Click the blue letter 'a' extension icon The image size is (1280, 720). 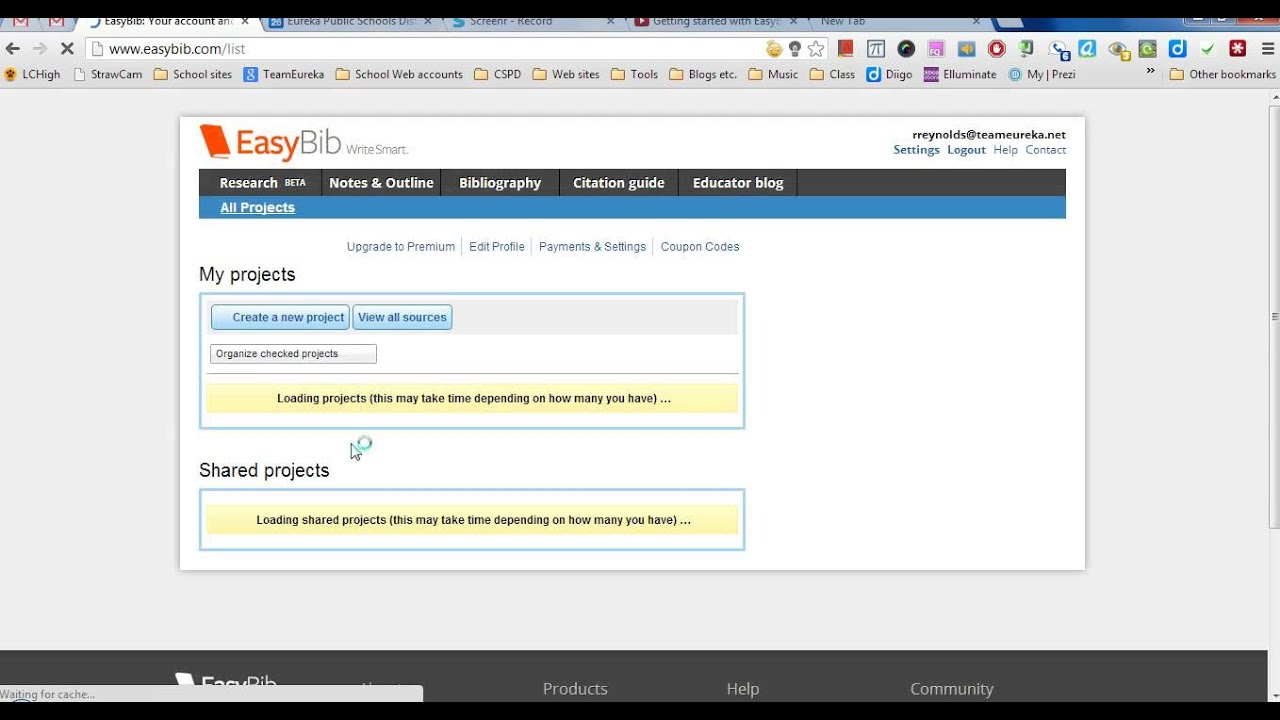pos(1087,48)
